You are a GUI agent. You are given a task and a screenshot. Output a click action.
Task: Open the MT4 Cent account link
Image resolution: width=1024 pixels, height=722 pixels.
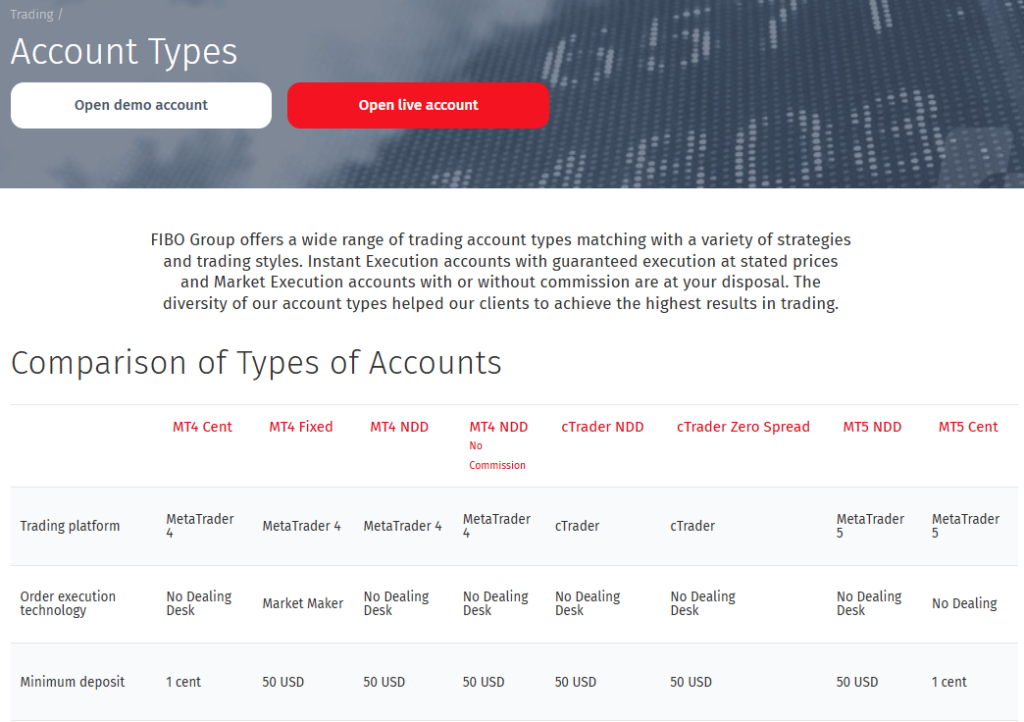point(202,427)
